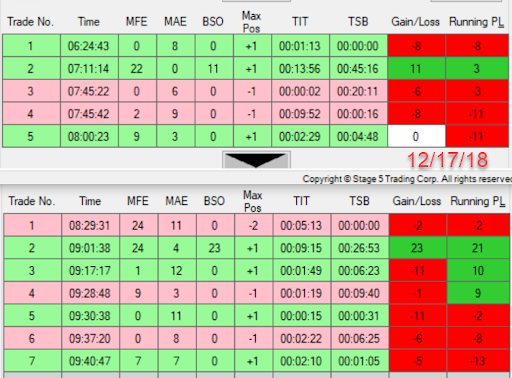Click the Stage 5 Trading Corp copyright text
Viewport: 512px width, 378px height.
pyautogui.click(x=407, y=179)
